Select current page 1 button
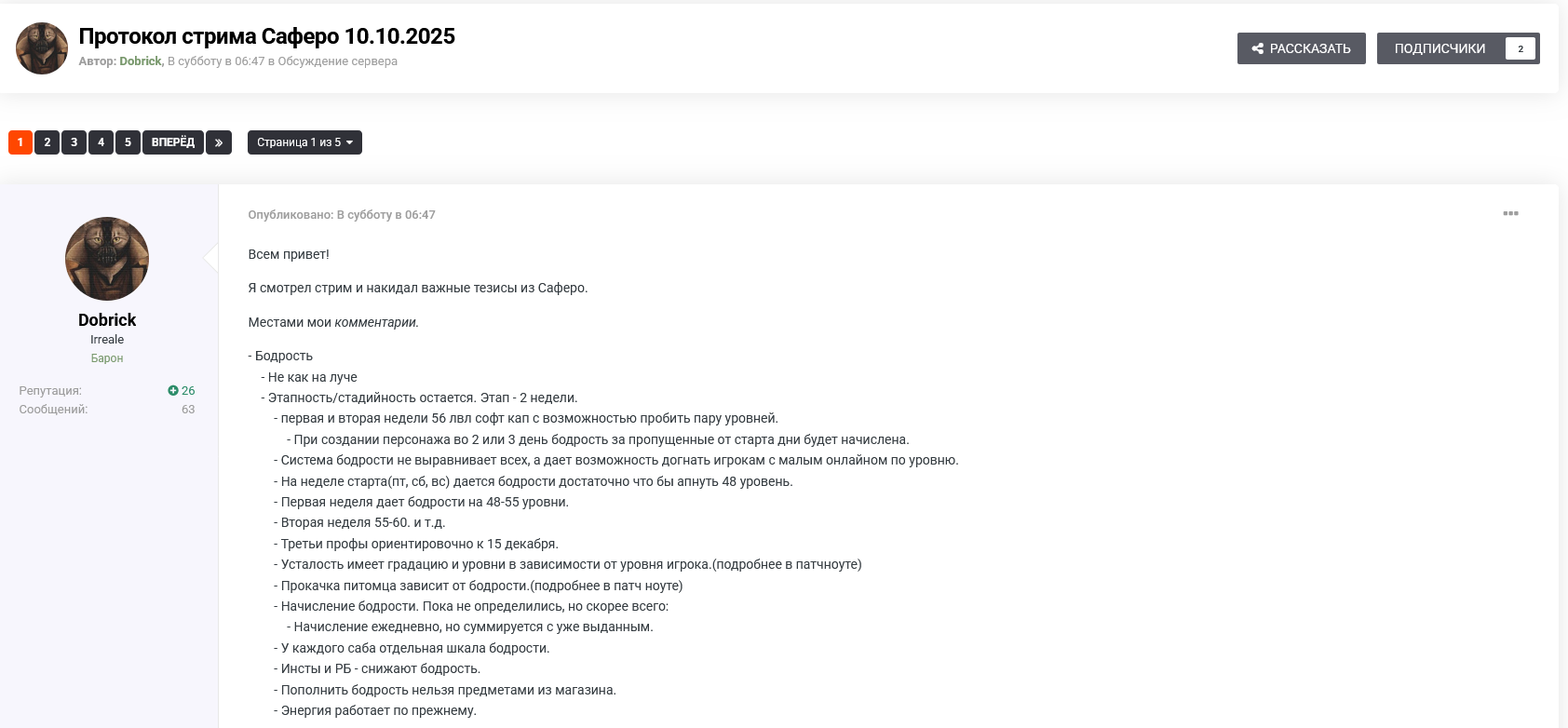Image resolution: width=1568 pixels, height=728 pixels. coord(20,142)
